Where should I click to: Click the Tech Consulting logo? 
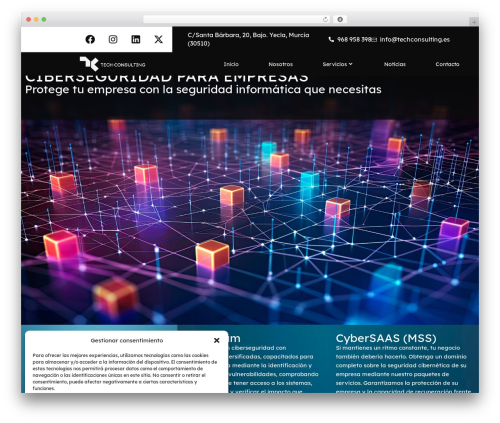pyautogui.click(x=112, y=64)
